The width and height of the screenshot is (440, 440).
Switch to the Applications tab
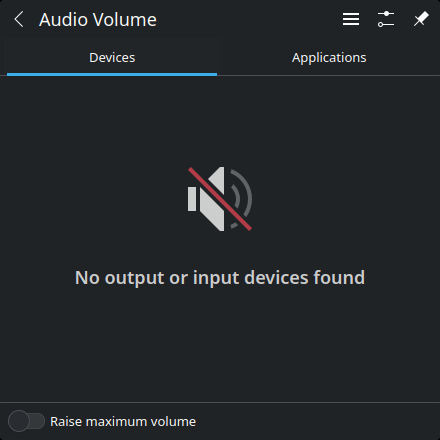tap(329, 57)
